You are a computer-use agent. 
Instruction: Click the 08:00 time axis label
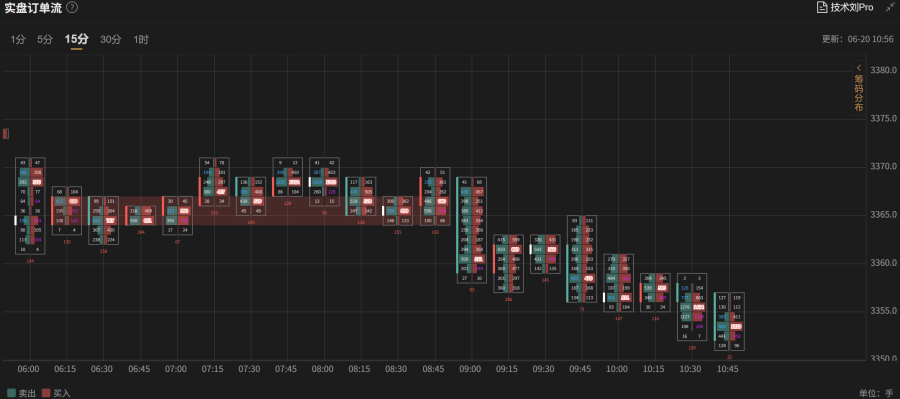323,369
